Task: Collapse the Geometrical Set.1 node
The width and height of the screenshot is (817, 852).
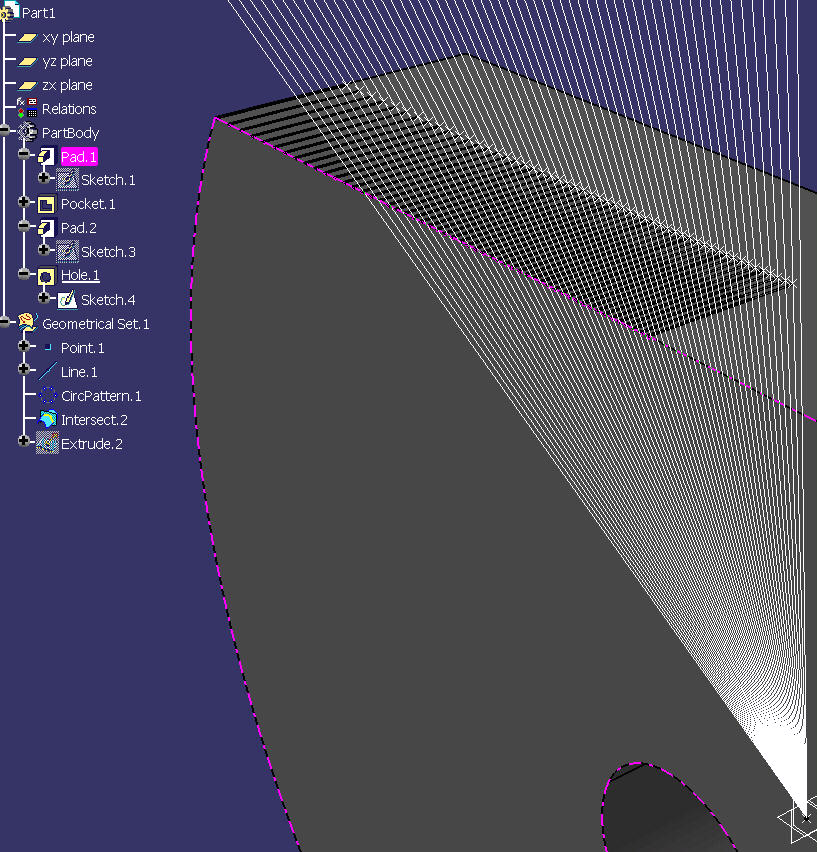Action: click(5, 322)
